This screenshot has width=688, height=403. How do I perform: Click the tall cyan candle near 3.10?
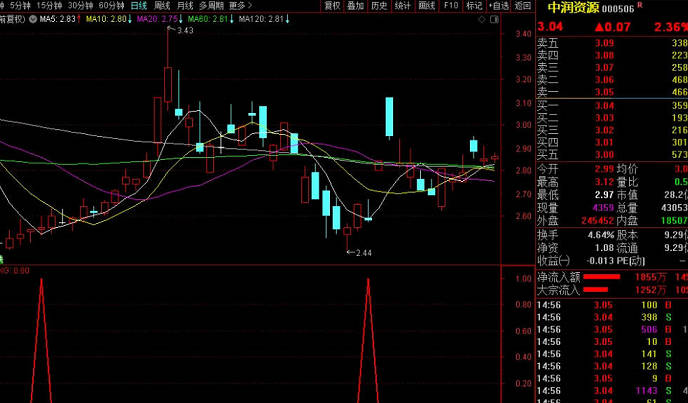[x=389, y=117]
